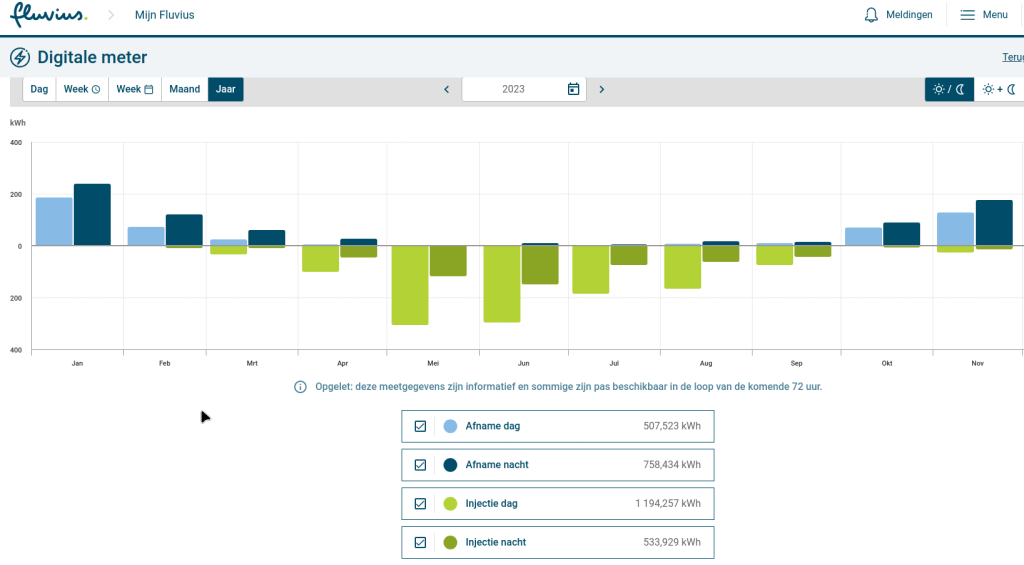Screen dimensions: 1024x565
Task: Click the Fluvius logo
Action: (48, 15)
